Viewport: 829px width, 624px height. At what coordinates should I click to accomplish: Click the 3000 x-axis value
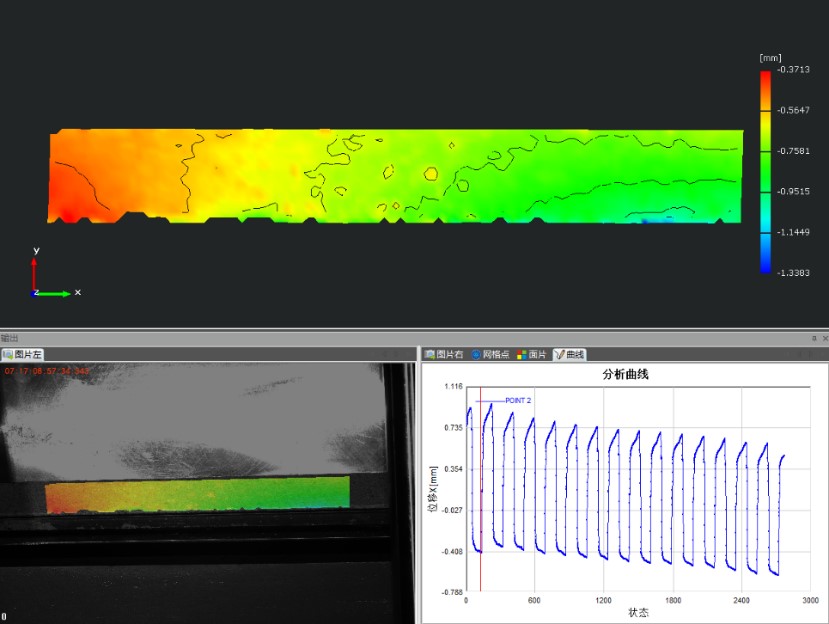[810, 600]
